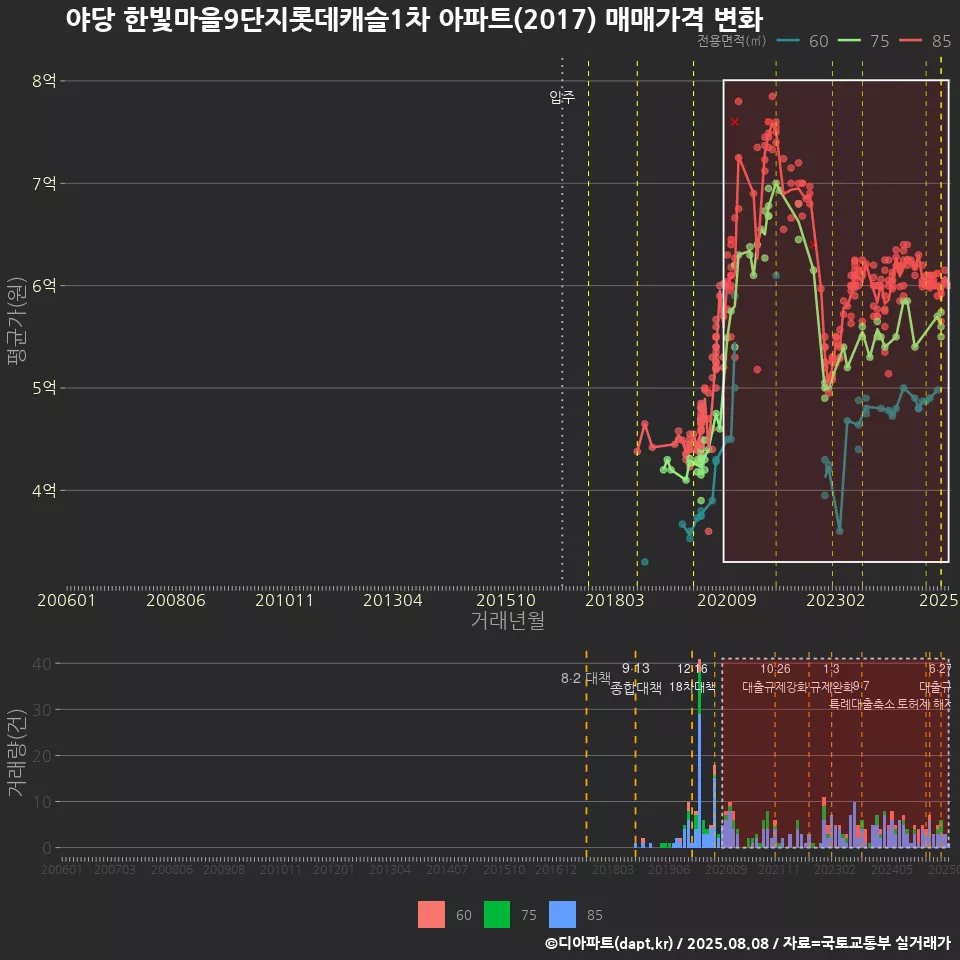Click 202009 on the price chart's x-axis
Image resolution: width=960 pixels, height=960 pixels.
727,600
